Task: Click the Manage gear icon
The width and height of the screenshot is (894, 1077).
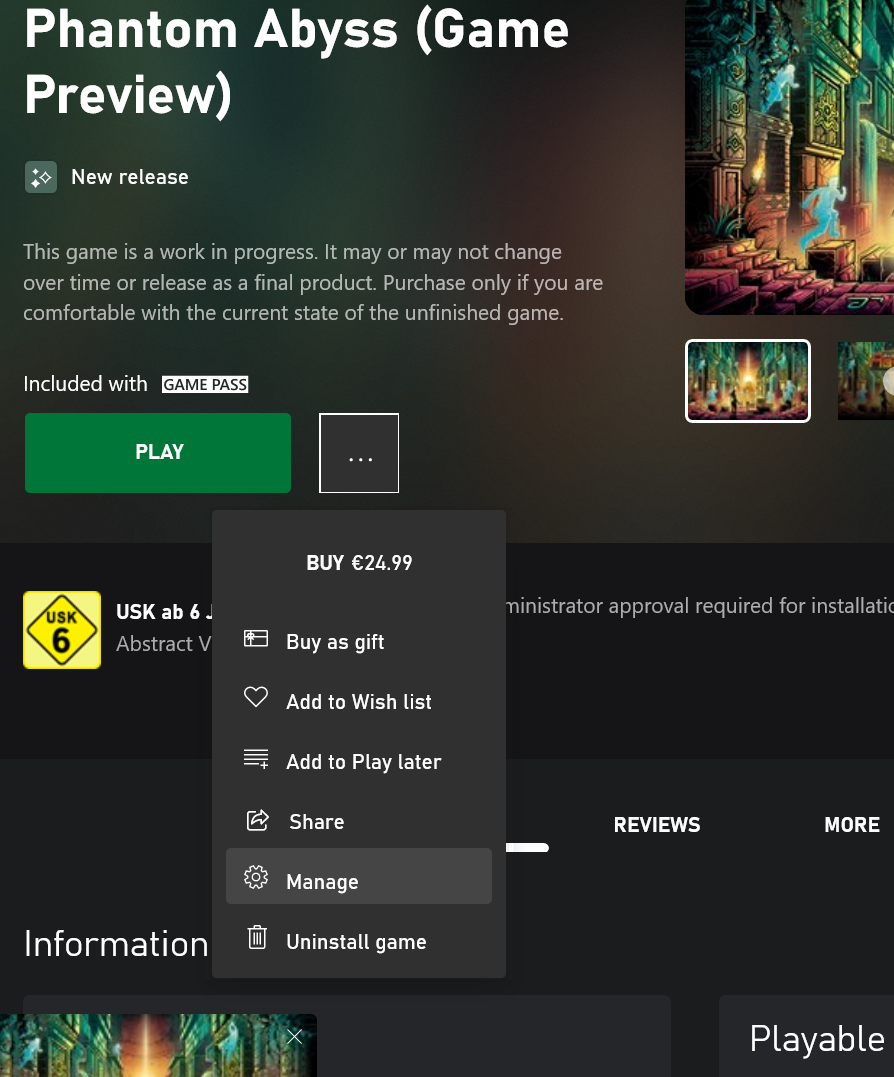Action: coord(256,877)
